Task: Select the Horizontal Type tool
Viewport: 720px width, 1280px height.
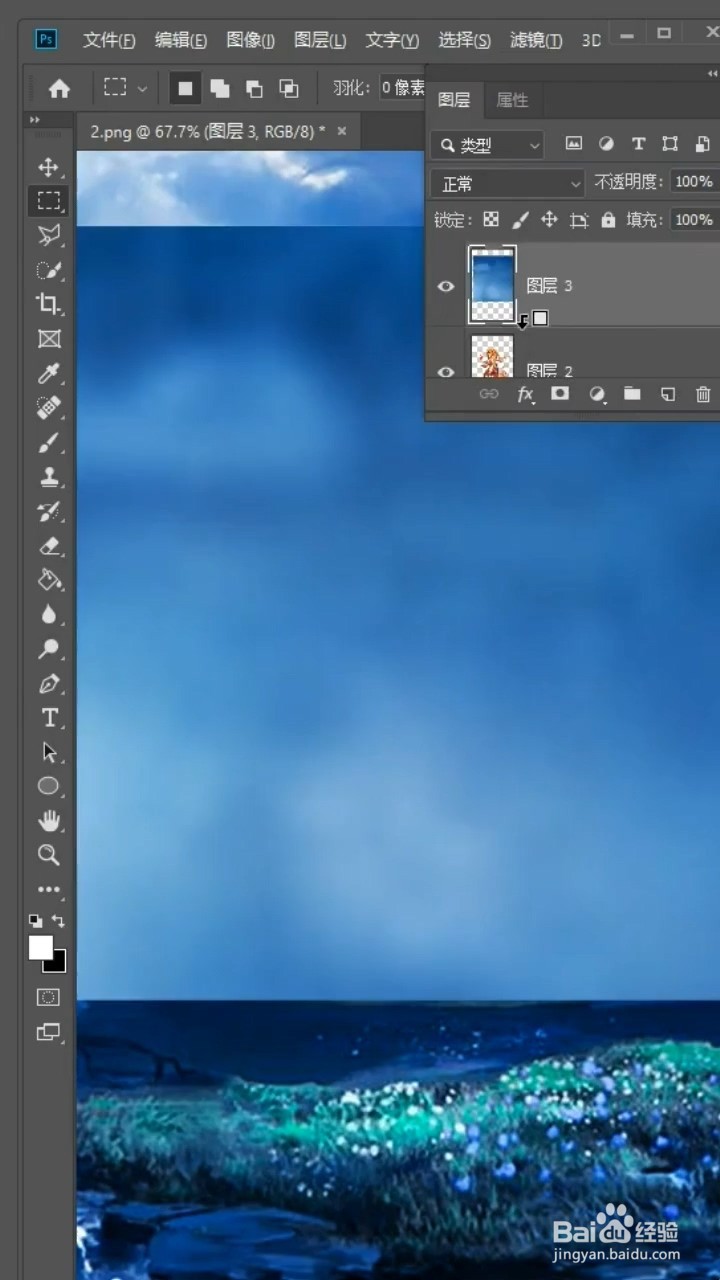Action: pos(48,718)
